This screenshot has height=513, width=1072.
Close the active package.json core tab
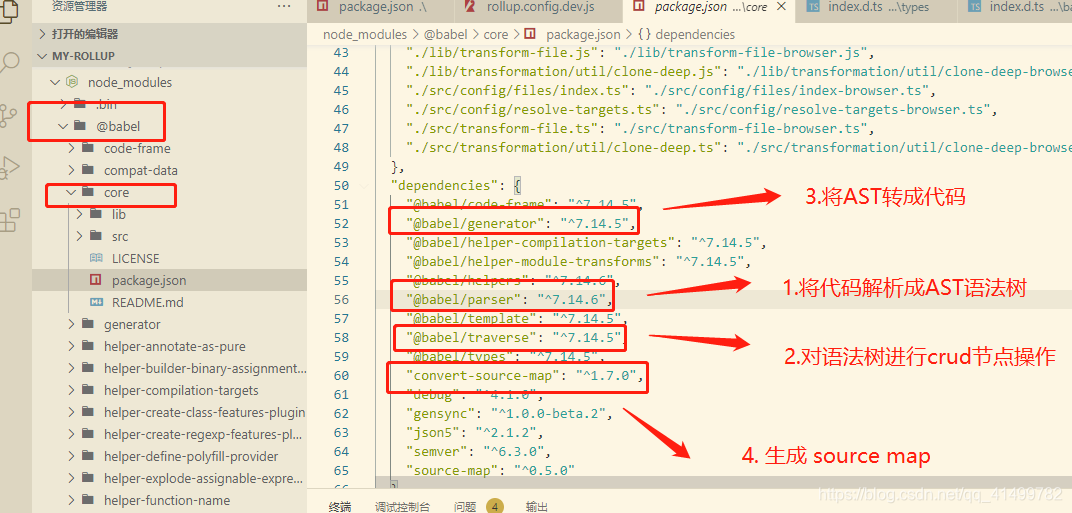coord(782,7)
